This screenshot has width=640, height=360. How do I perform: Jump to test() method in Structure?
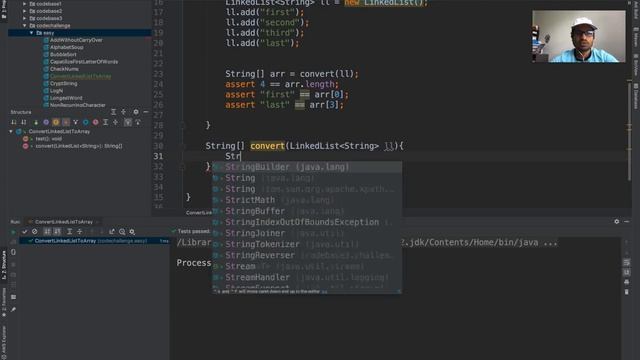point(48,139)
